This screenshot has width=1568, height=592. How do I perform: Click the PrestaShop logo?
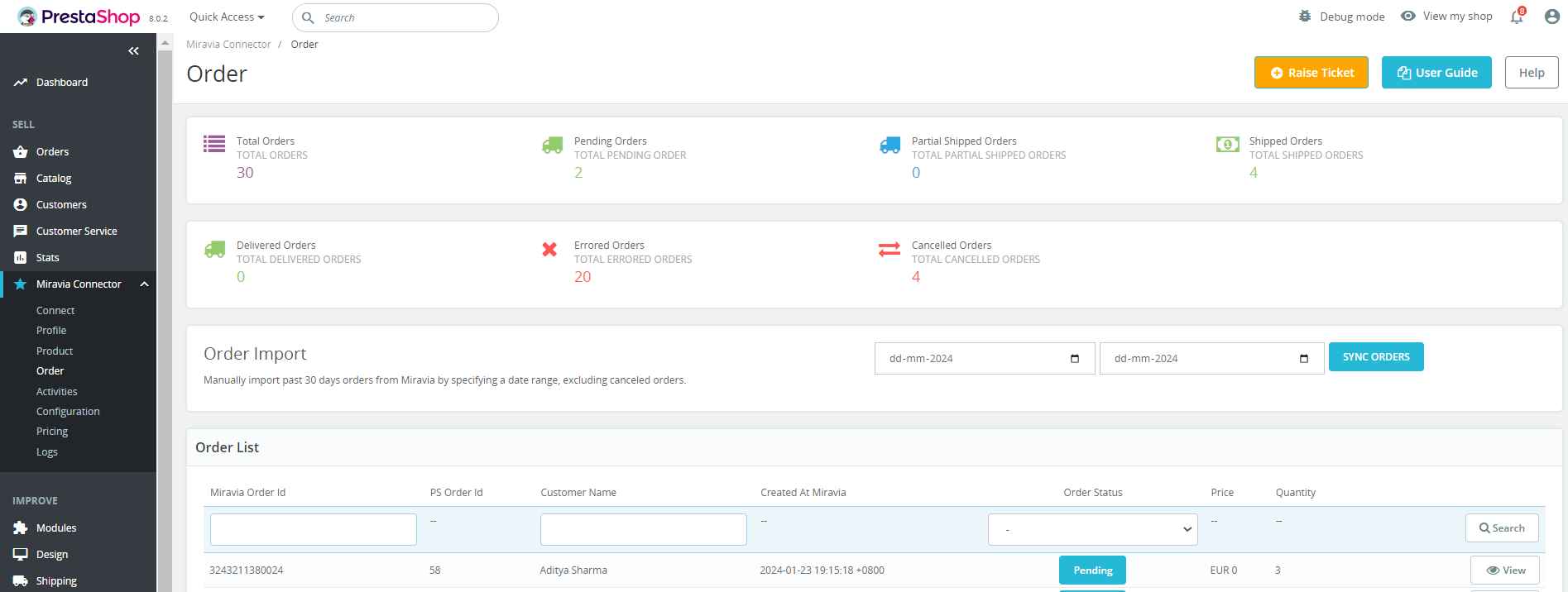click(79, 17)
